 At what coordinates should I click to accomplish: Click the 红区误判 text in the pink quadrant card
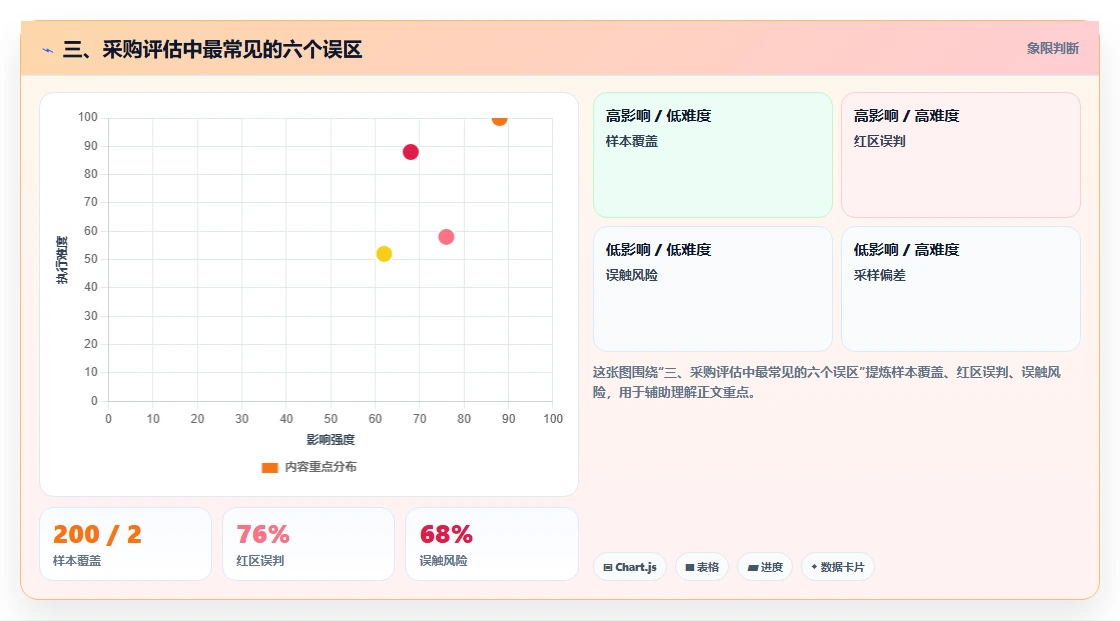[x=879, y=141]
